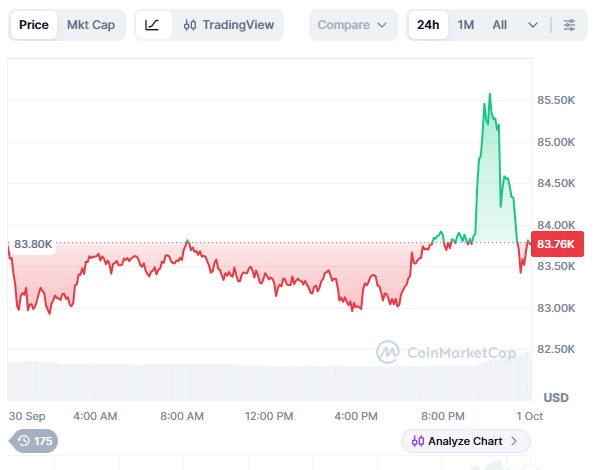
Task: Expand more time range options chevron
Action: point(533,25)
